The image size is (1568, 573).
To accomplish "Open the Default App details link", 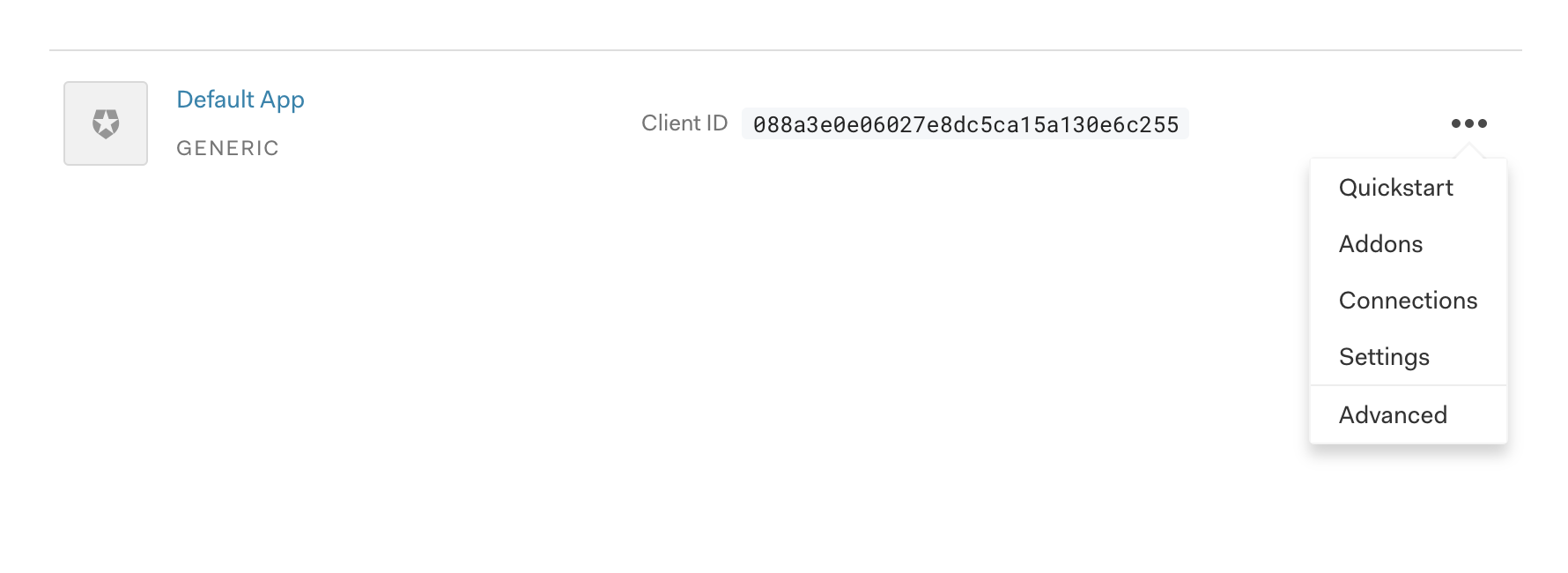I will coord(240,100).
